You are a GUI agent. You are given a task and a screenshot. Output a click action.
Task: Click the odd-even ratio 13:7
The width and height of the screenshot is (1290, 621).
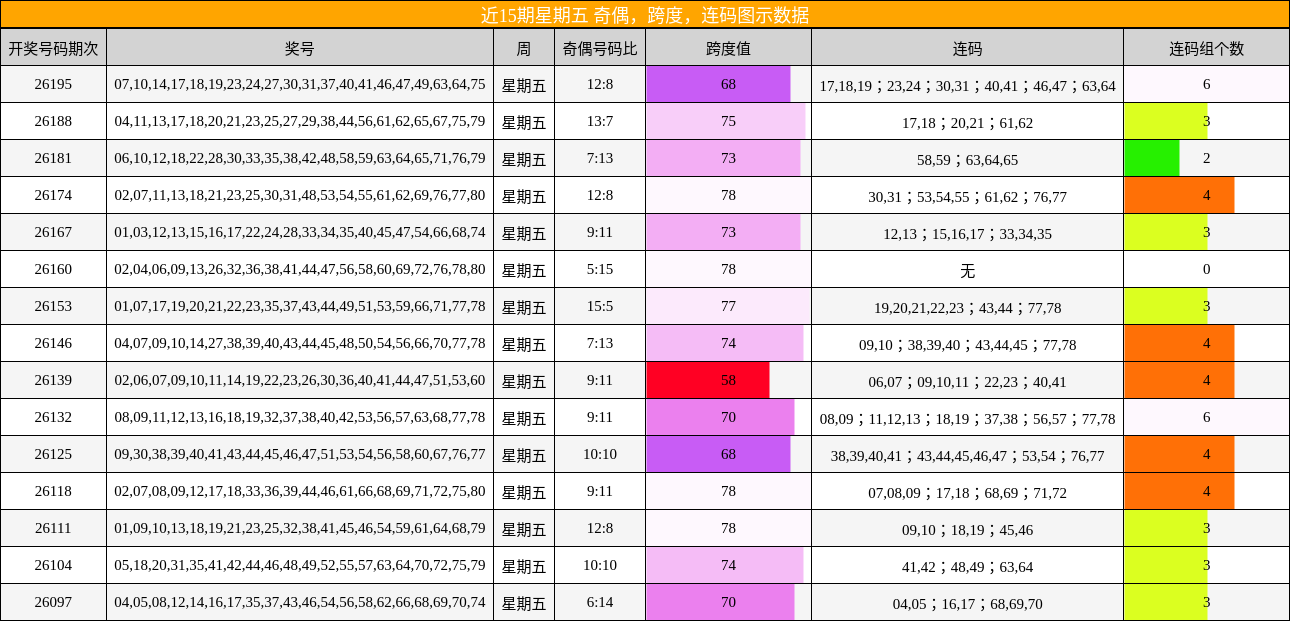pyautogui.click(x=600, y=121)
